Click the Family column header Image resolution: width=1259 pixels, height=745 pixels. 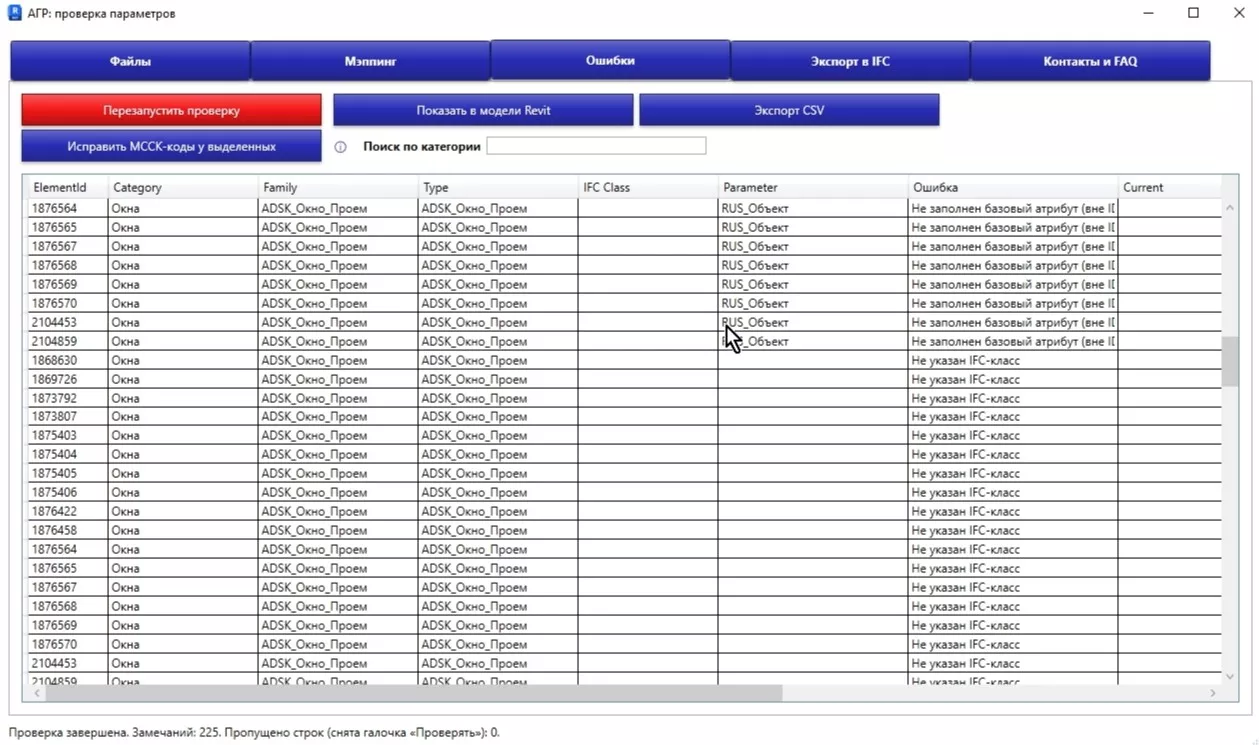click(x=338, y=187)
